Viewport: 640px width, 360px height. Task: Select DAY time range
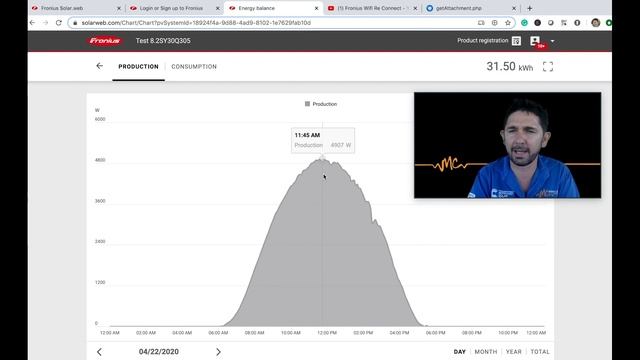click(x=460, y=351)
